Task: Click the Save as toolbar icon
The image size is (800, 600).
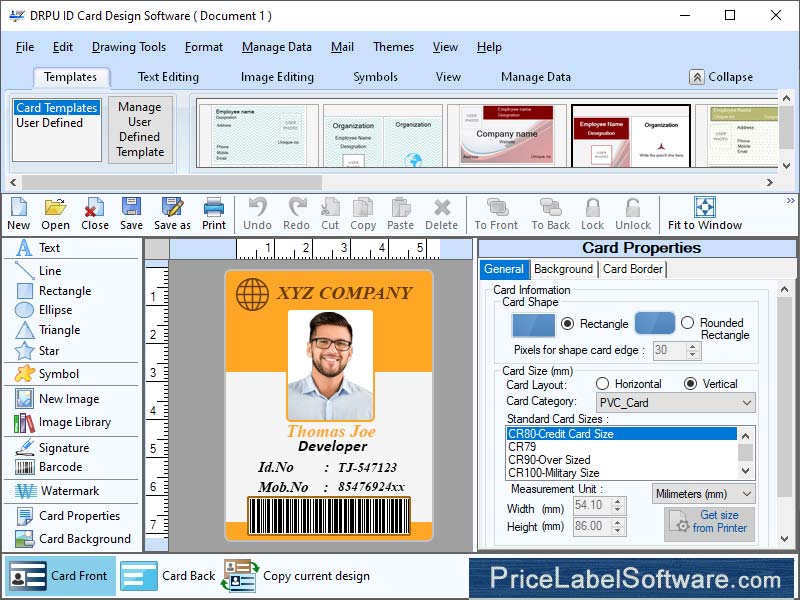Action: click(x=172, y=207)
